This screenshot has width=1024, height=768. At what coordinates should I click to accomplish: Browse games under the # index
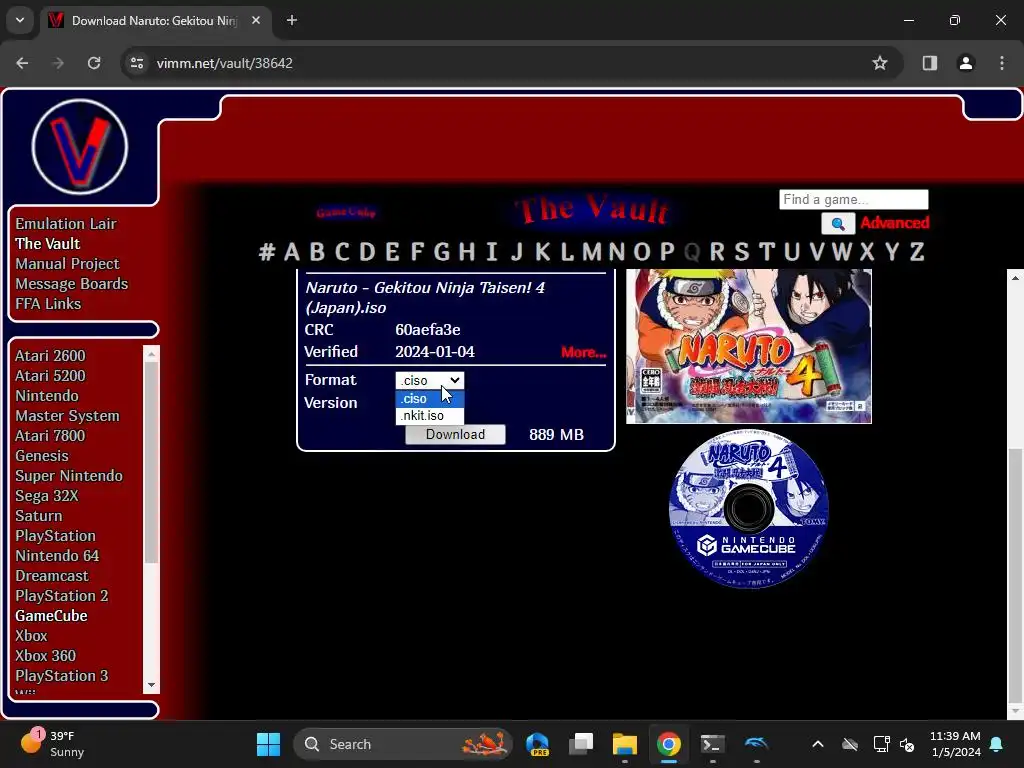pyautogui.click(x=266, y=251)
